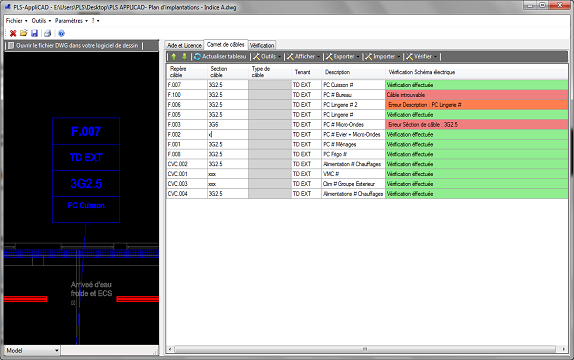Open the Importer dropdown

[382, 56]
